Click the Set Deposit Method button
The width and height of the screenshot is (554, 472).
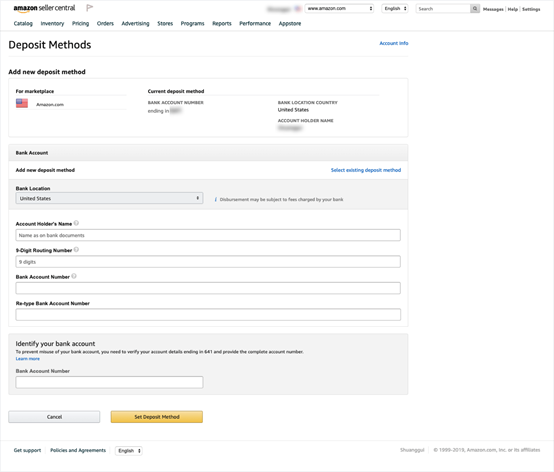157,417
